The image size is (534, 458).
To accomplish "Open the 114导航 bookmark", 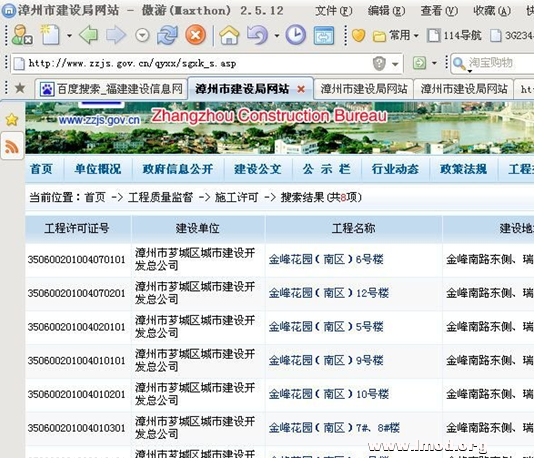I will point(454,35).
